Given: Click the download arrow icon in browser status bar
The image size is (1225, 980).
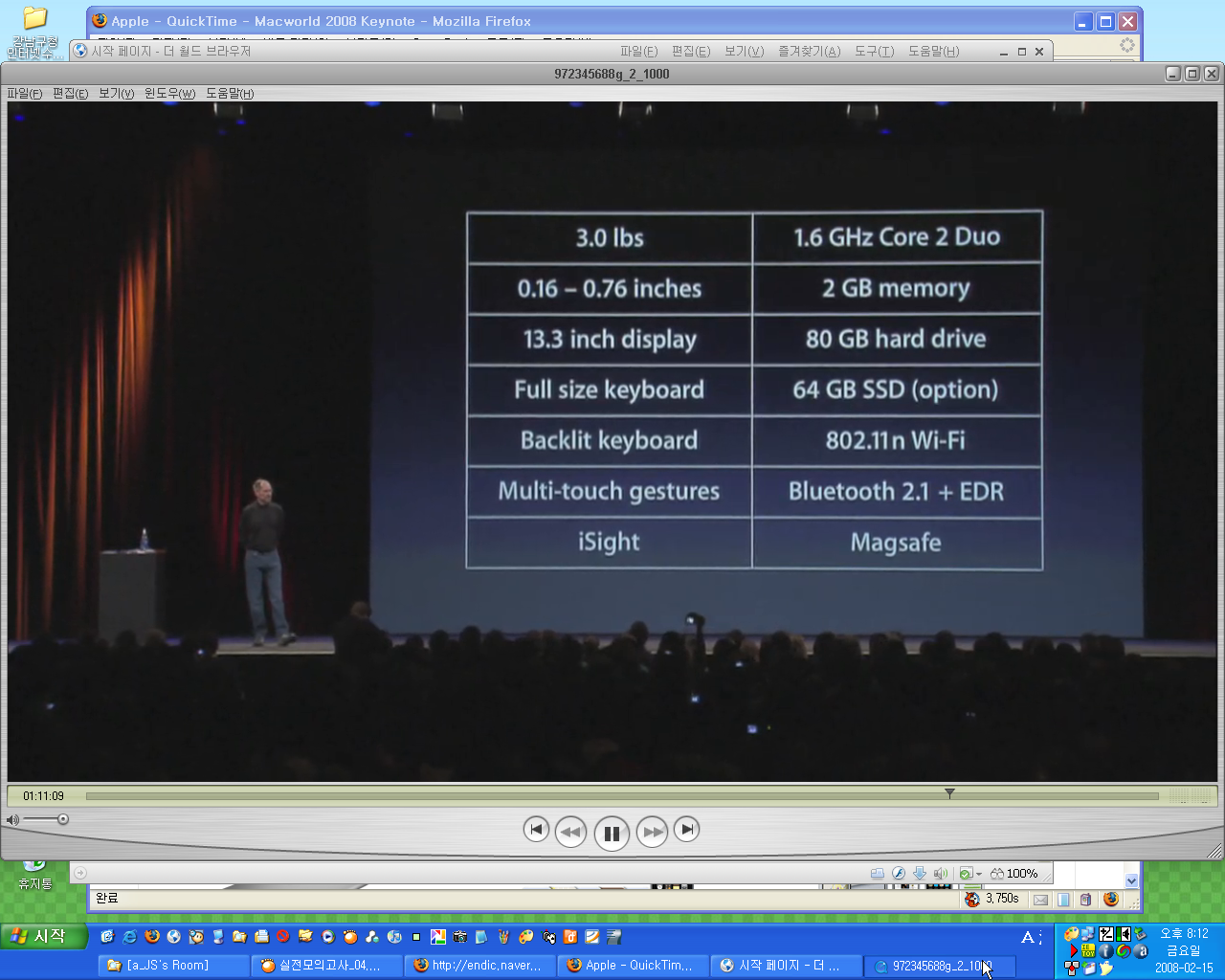Looking at the screenshot, I should tap(920, 873).
